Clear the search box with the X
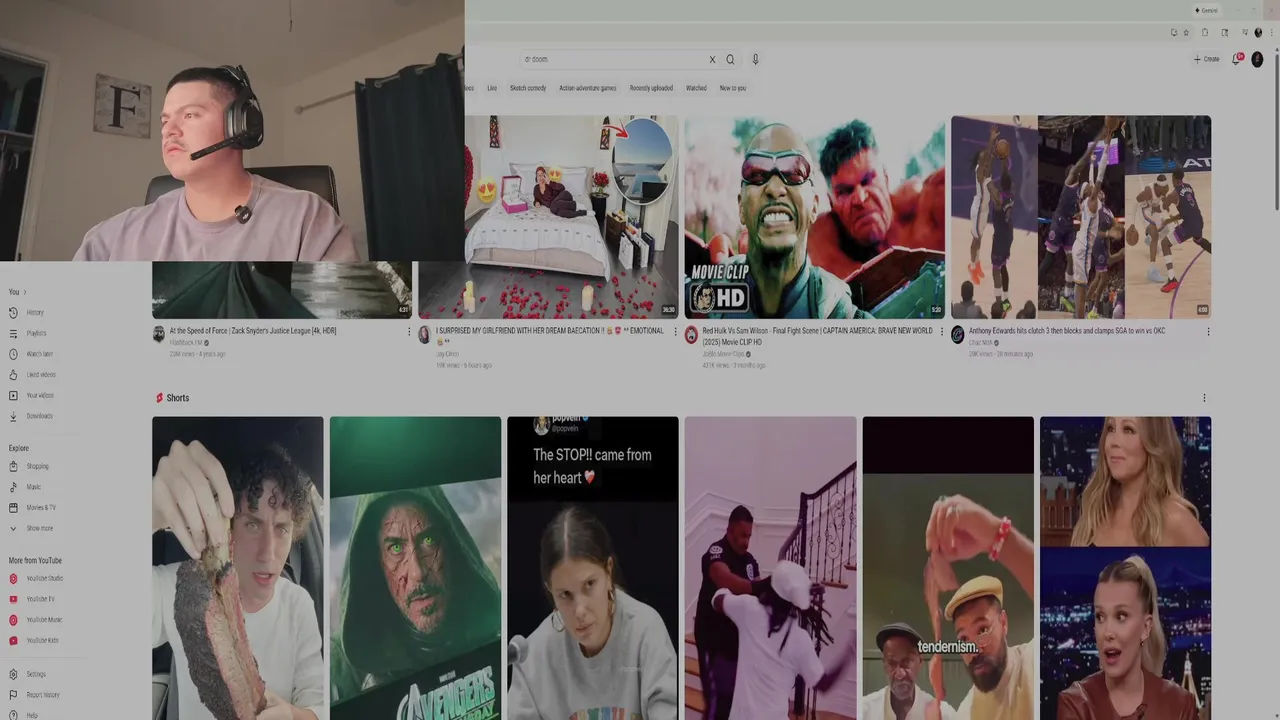Screen dimensions: 1280x720 [712, 59]
